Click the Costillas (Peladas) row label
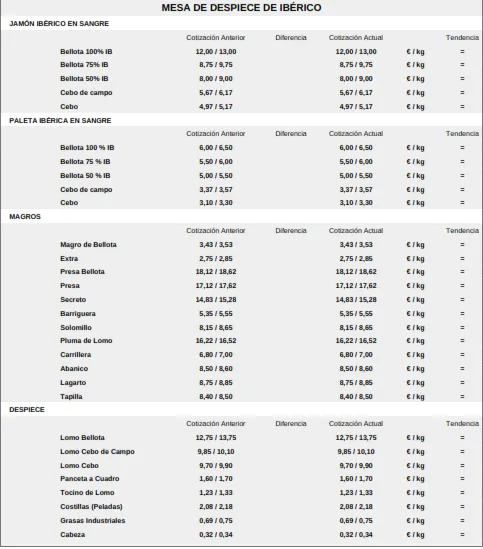Image resolution: width=483 pixels, height=549 pixels. 91,507
